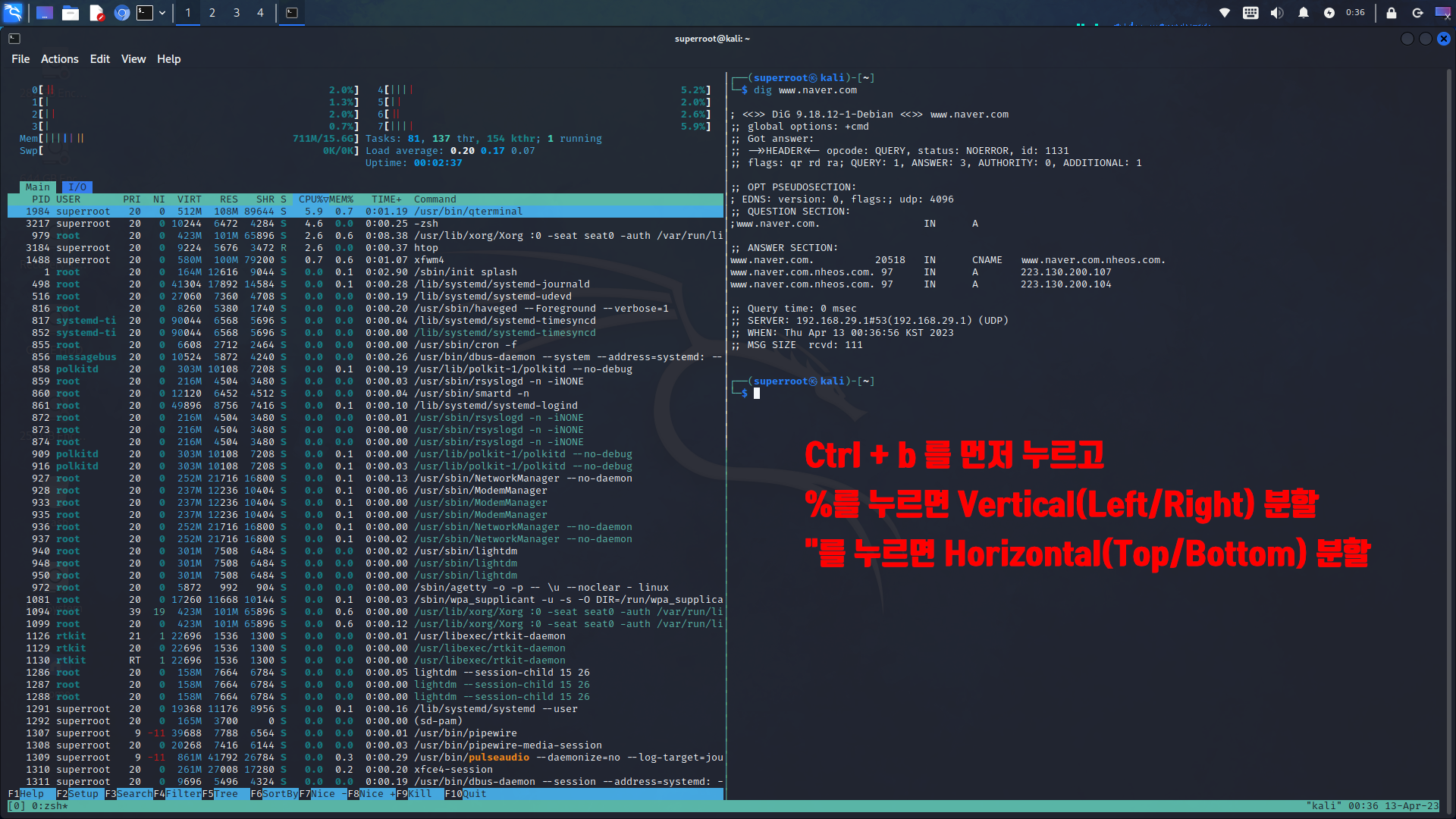The image size is (1456, 819).
Task: Open the volume control icon
Action: click(1277, 13)
